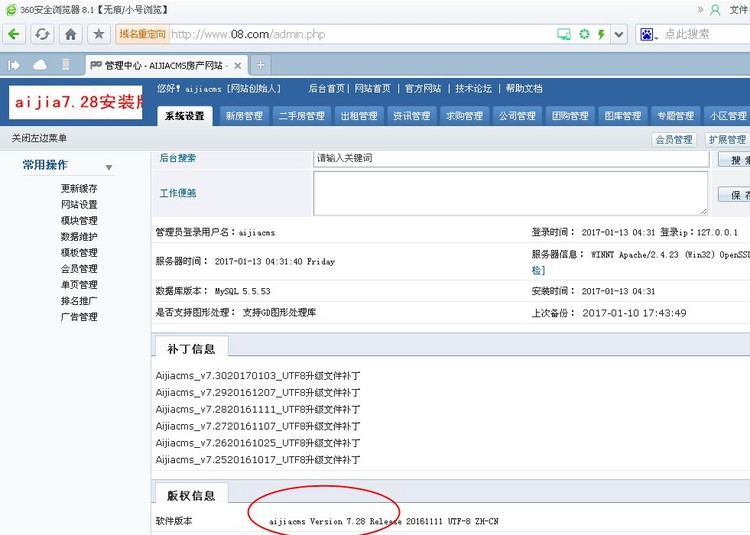This screenshot has height=535, width=750.
Task: Reload the page with refresh icon
Action: (x=42, y=34)
